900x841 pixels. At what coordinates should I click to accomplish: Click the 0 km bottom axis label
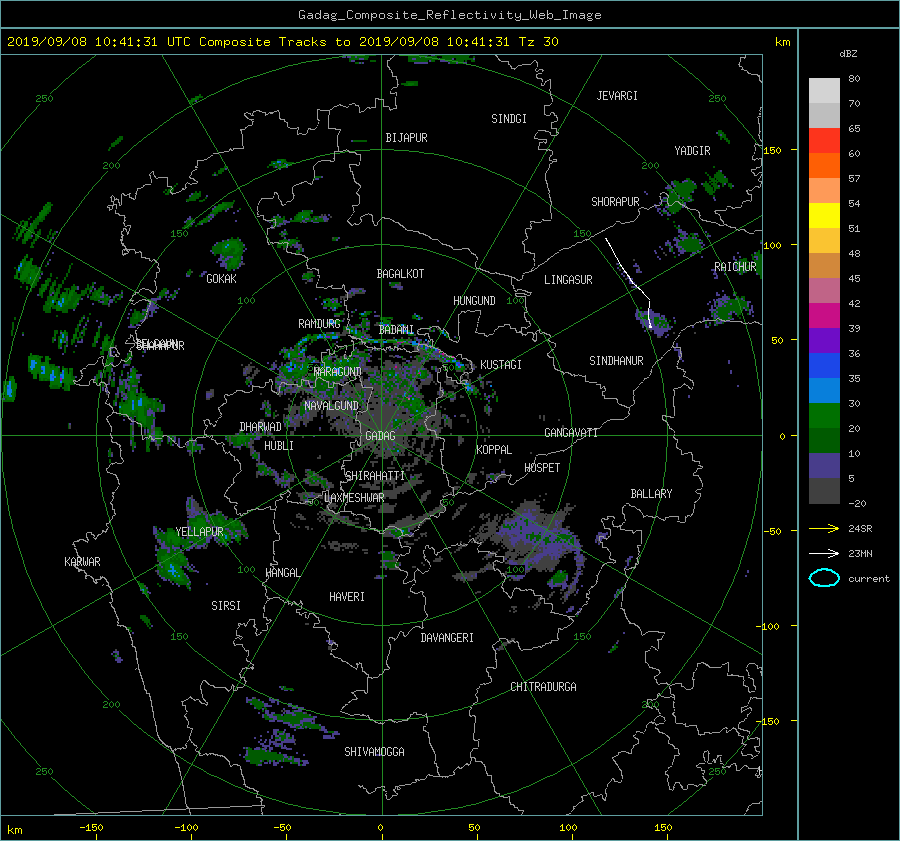(381, 828)
